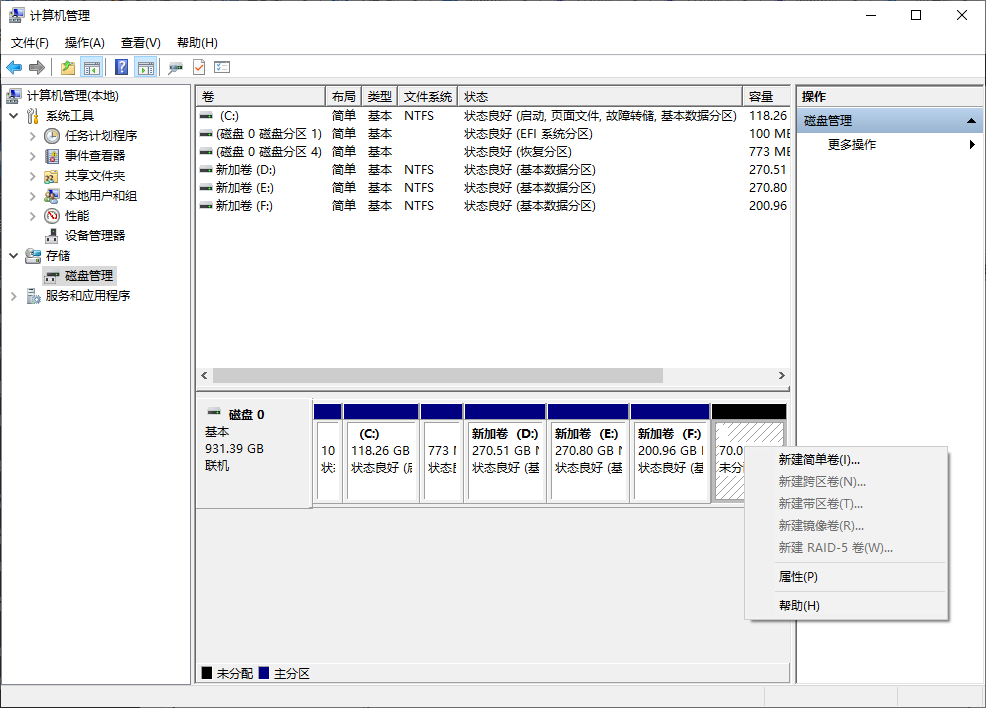Image resolution: width=986 pixels, height=708 pixels.
Task: Click the rightmost checklist toolbar icon
Action: 222,67
